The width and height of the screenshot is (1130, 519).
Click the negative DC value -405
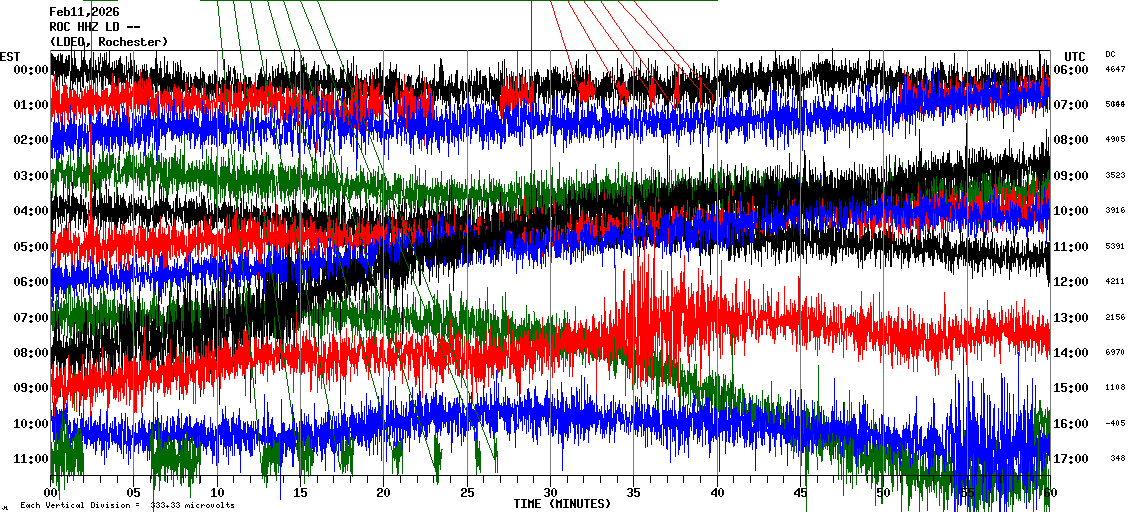[x=1114, y=424]
